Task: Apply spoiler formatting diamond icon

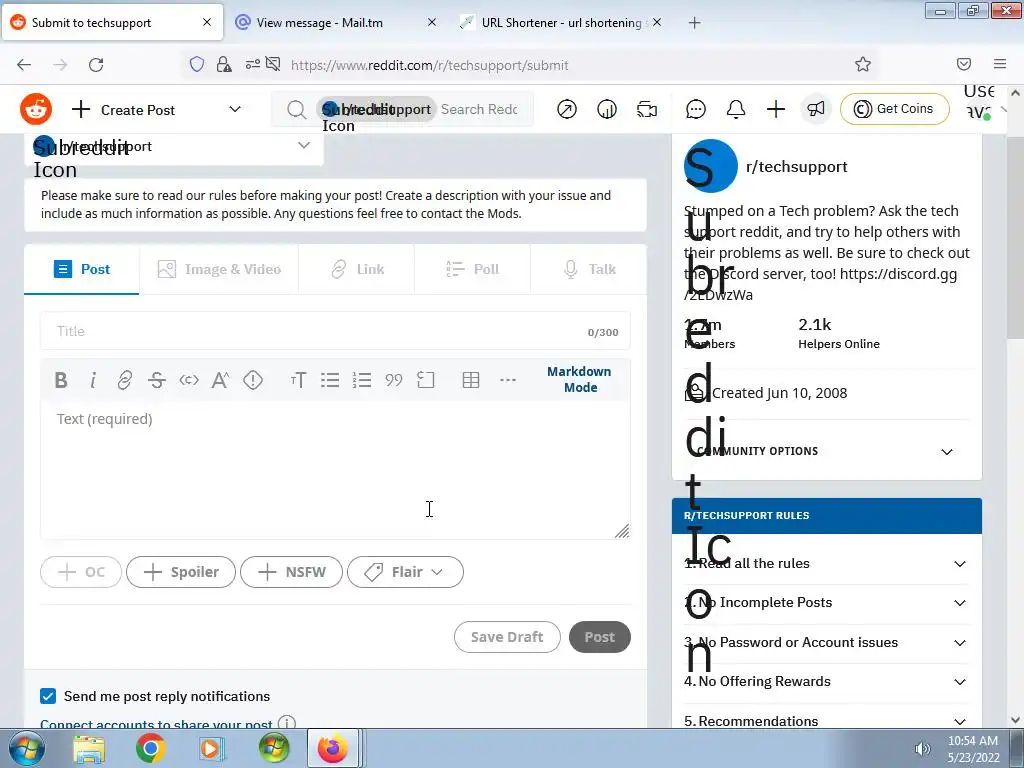Action: tap(253, 380)
